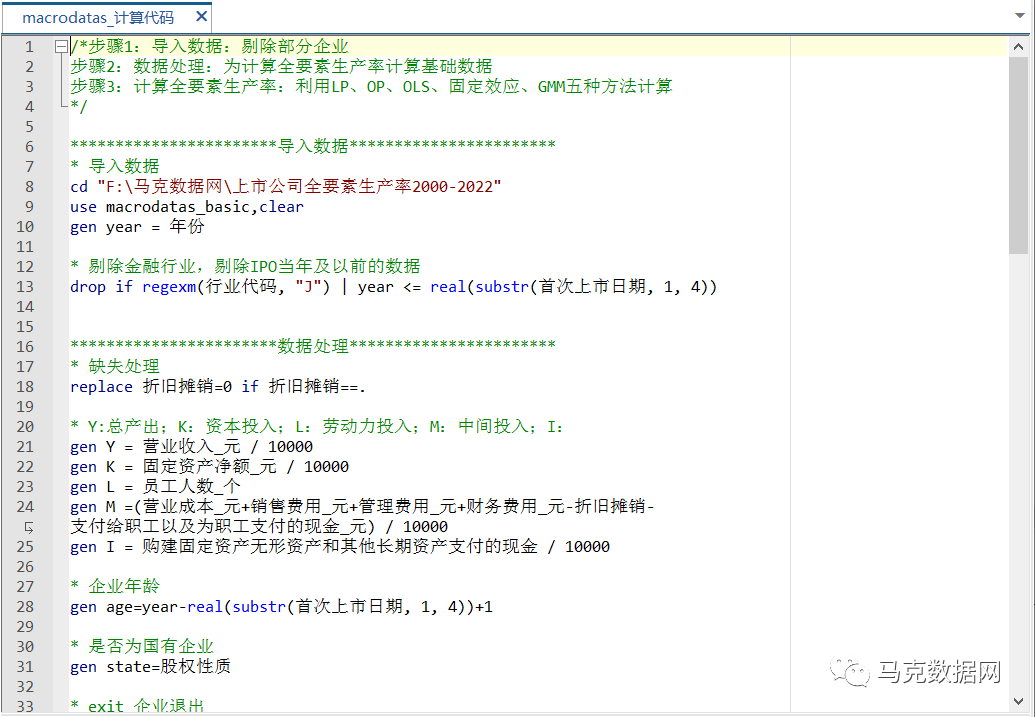Click the '步骤2：数据处理' comment line
The image size is (1035, 717).
click(281, 66)
